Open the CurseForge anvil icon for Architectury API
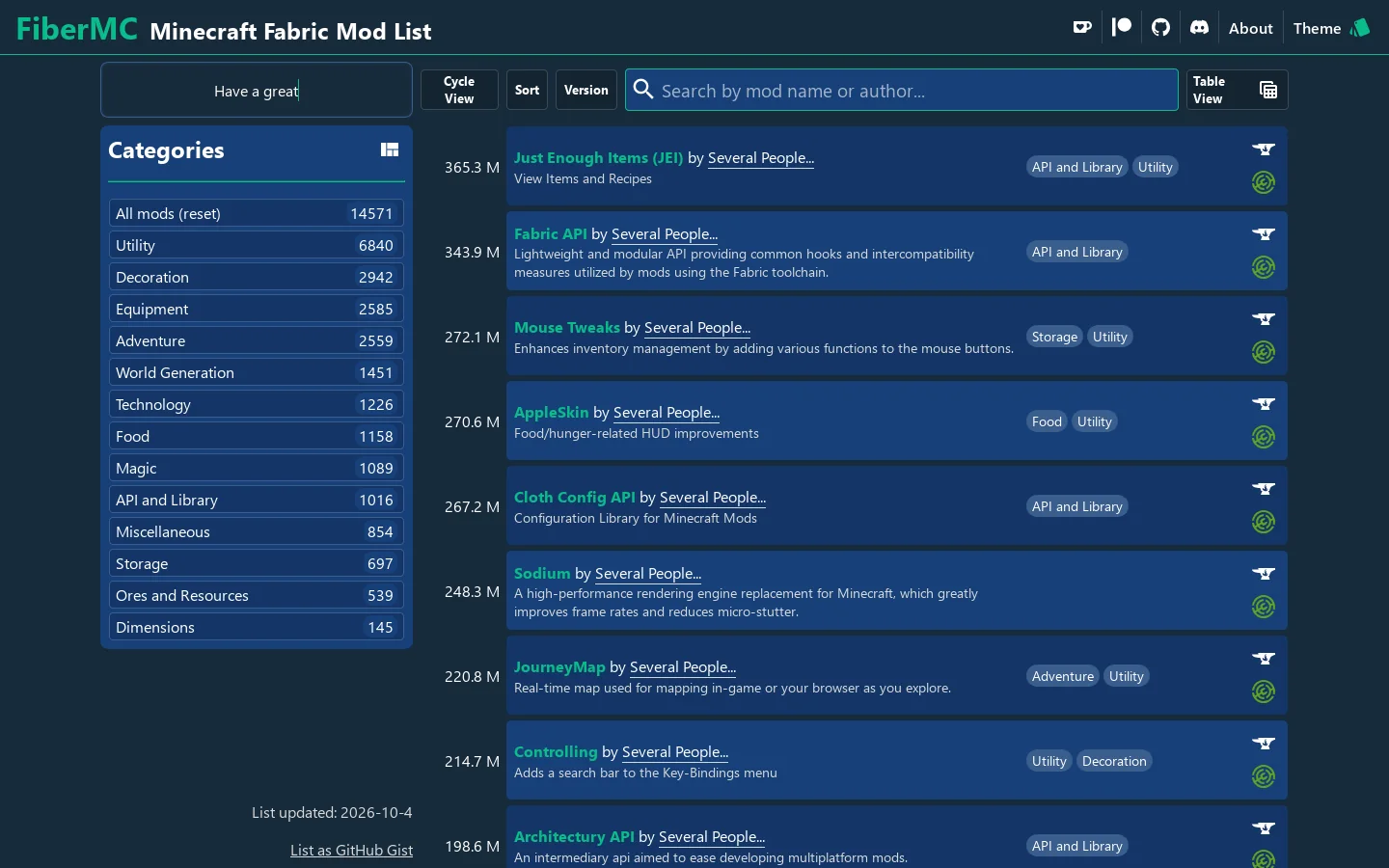 coord(1264,828)
